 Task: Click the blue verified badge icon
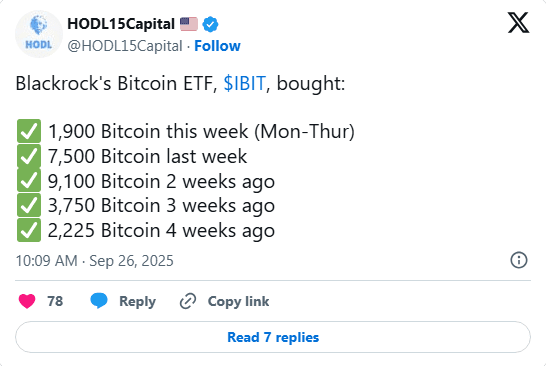coord(210,24)
